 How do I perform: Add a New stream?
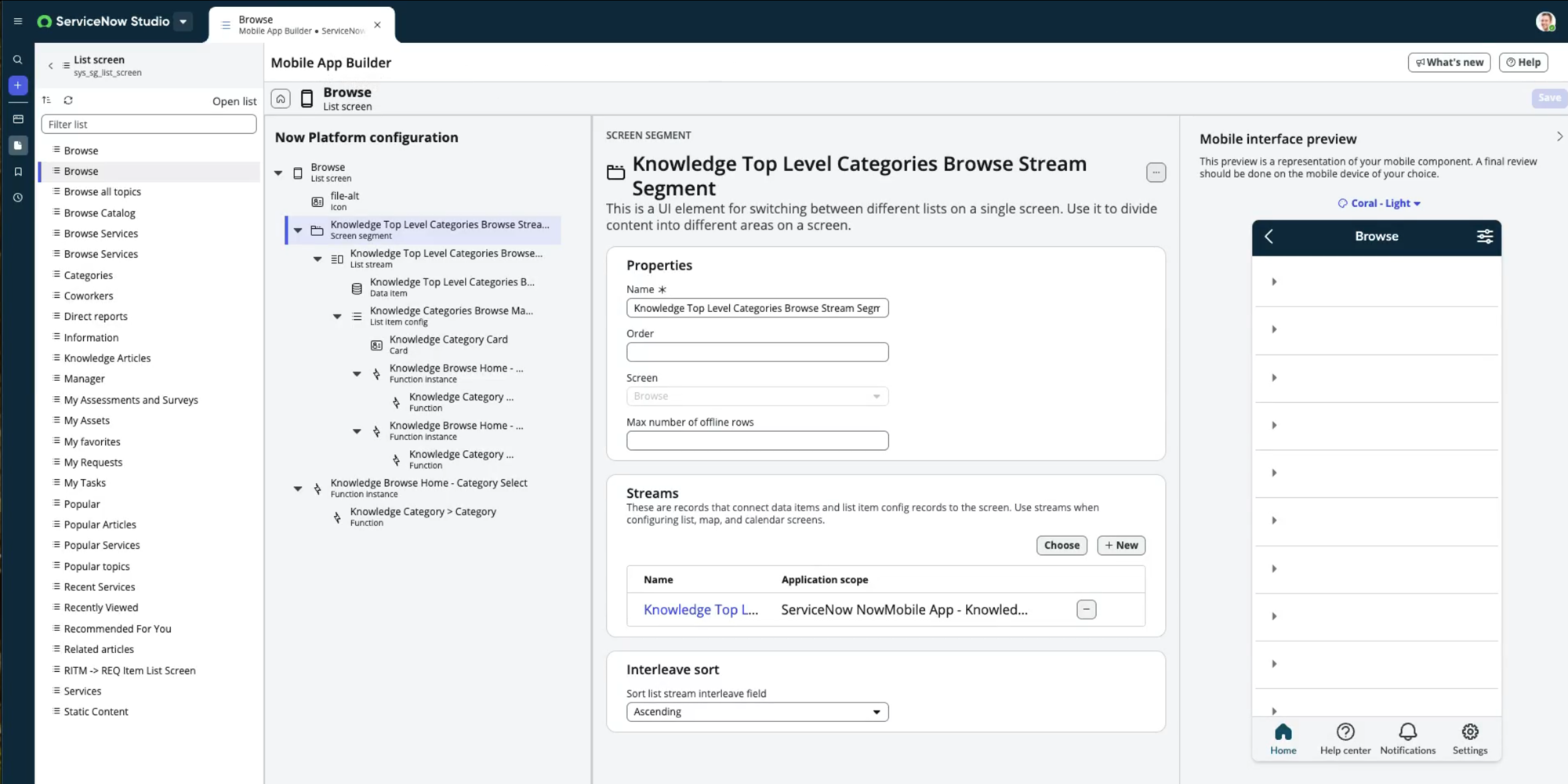point(1121,546)
